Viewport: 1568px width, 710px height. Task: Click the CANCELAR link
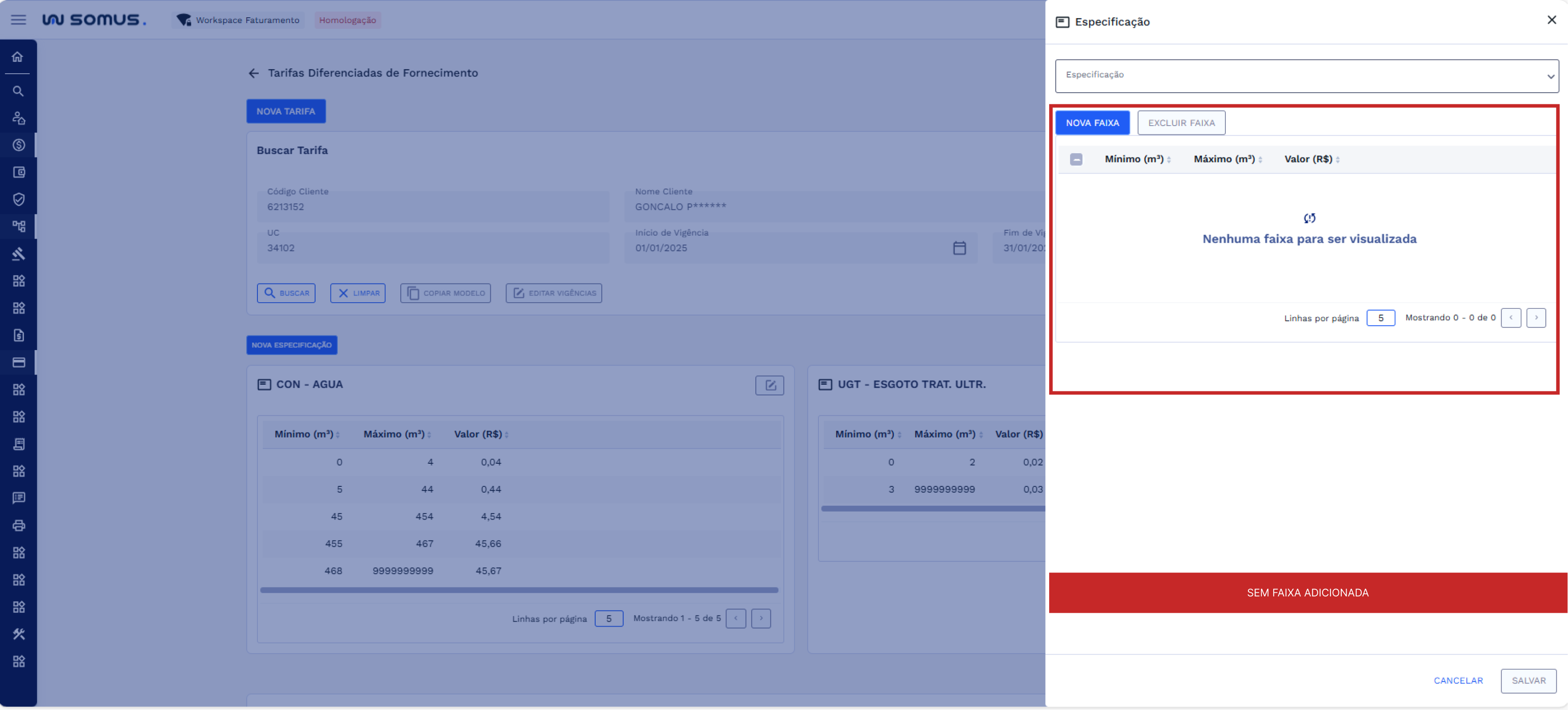coord(1458,680)
